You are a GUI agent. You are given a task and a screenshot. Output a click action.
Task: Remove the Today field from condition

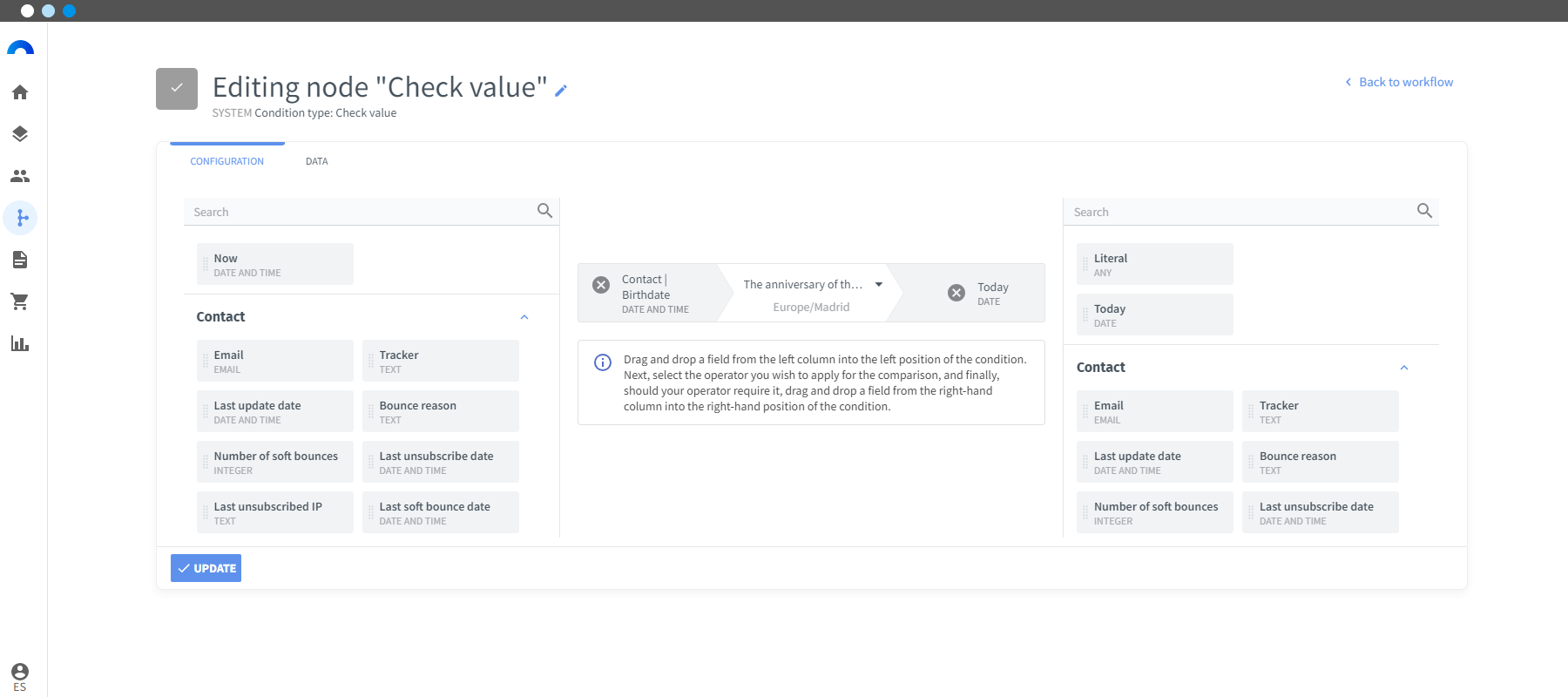[956, 293]
